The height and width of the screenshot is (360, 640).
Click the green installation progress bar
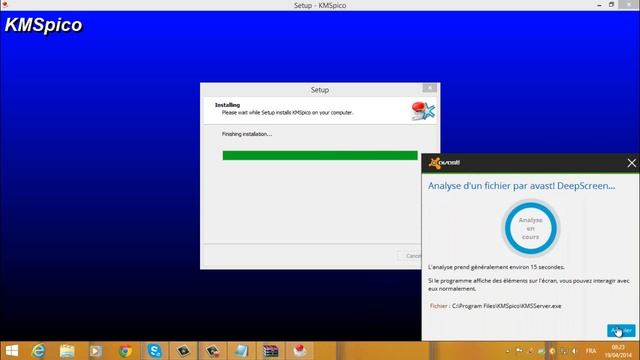tap(320, 155)
